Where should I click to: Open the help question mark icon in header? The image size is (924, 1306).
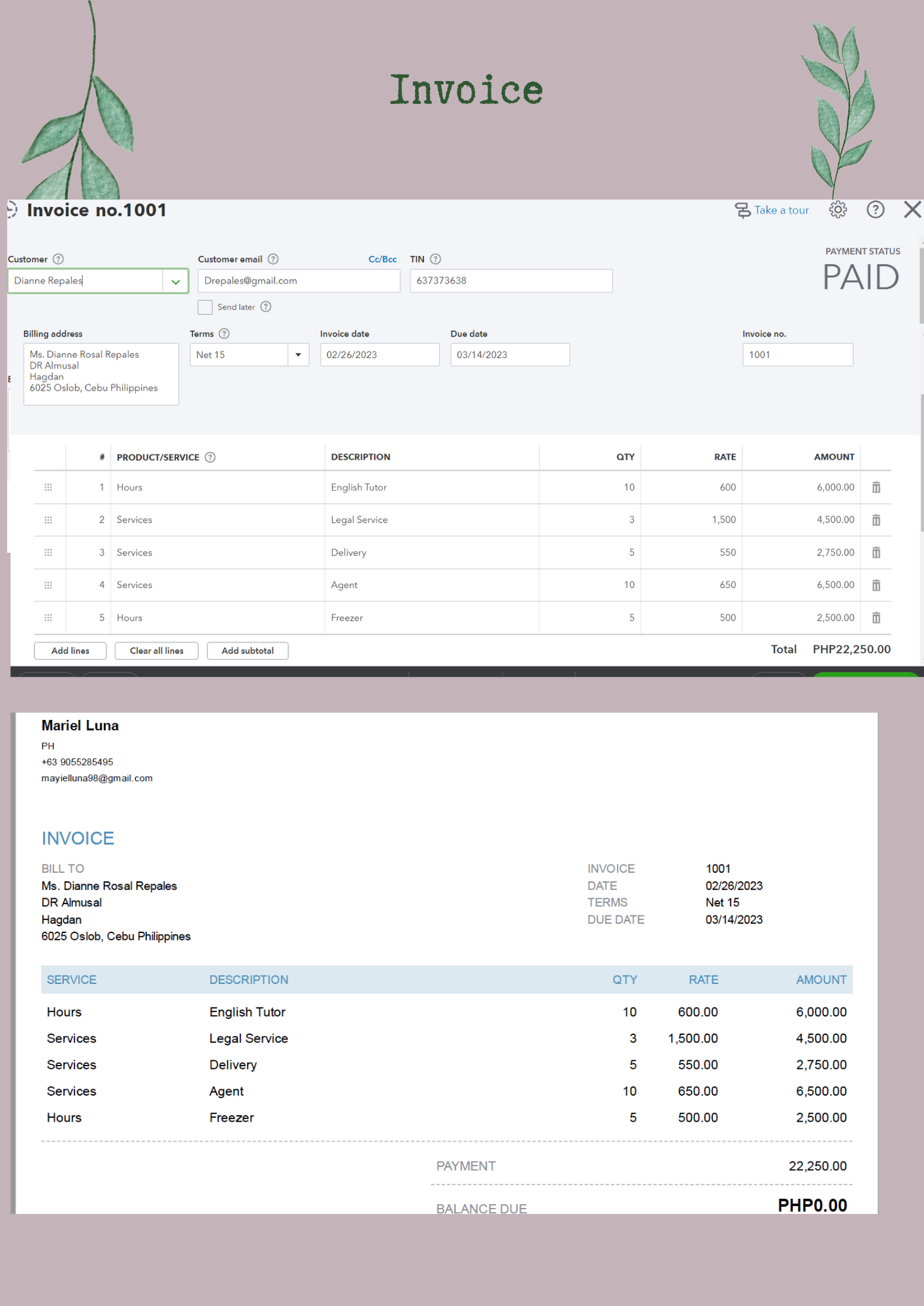(875, 210)
